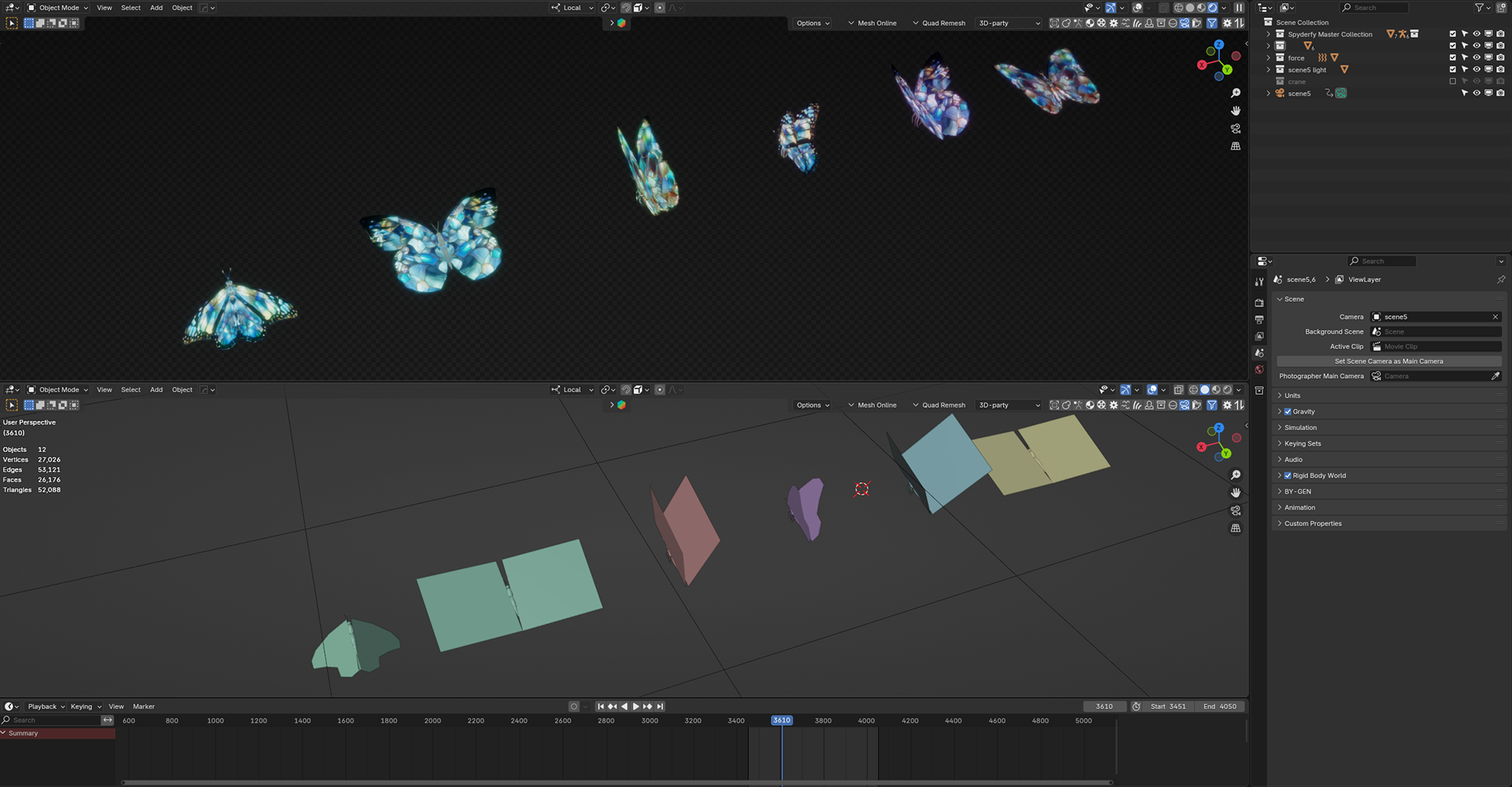The height and width of the screenshot is (787, 1512).
Task: Open the outliner filter dropdown
Action: (1482, 8)
